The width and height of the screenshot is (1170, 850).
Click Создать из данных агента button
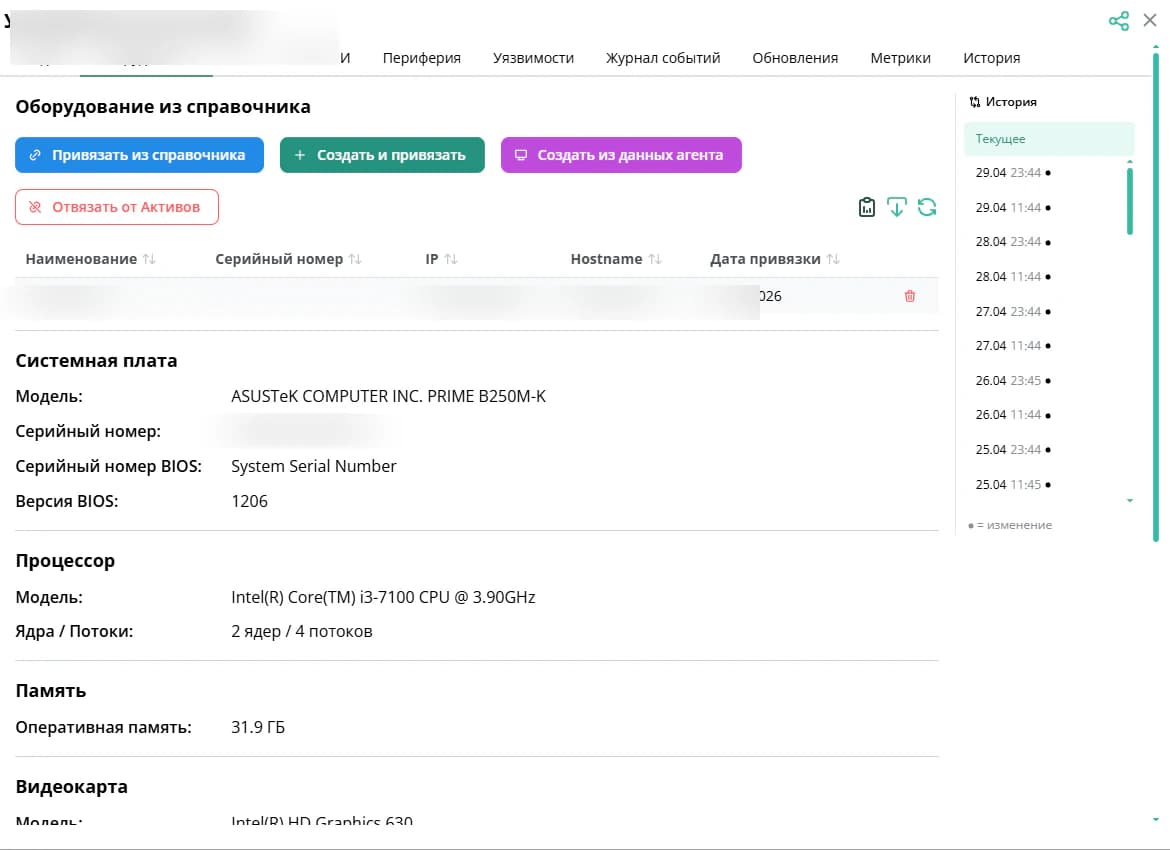[x=621, y=155]
